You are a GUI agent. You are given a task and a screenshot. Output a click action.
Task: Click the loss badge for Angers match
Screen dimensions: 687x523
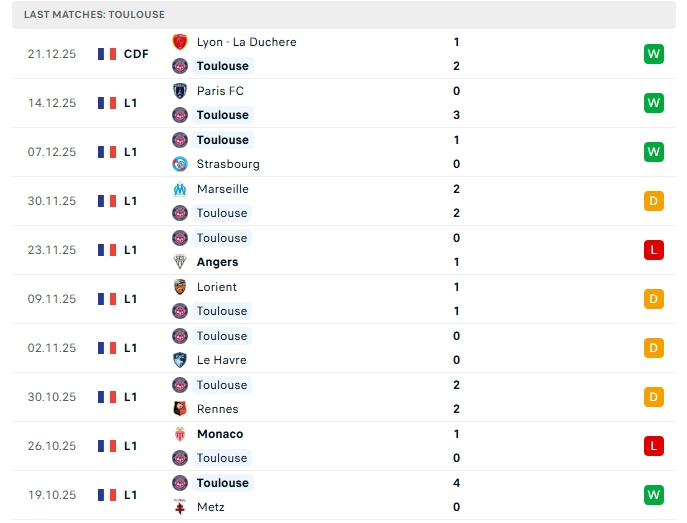(x=654, y=250)
